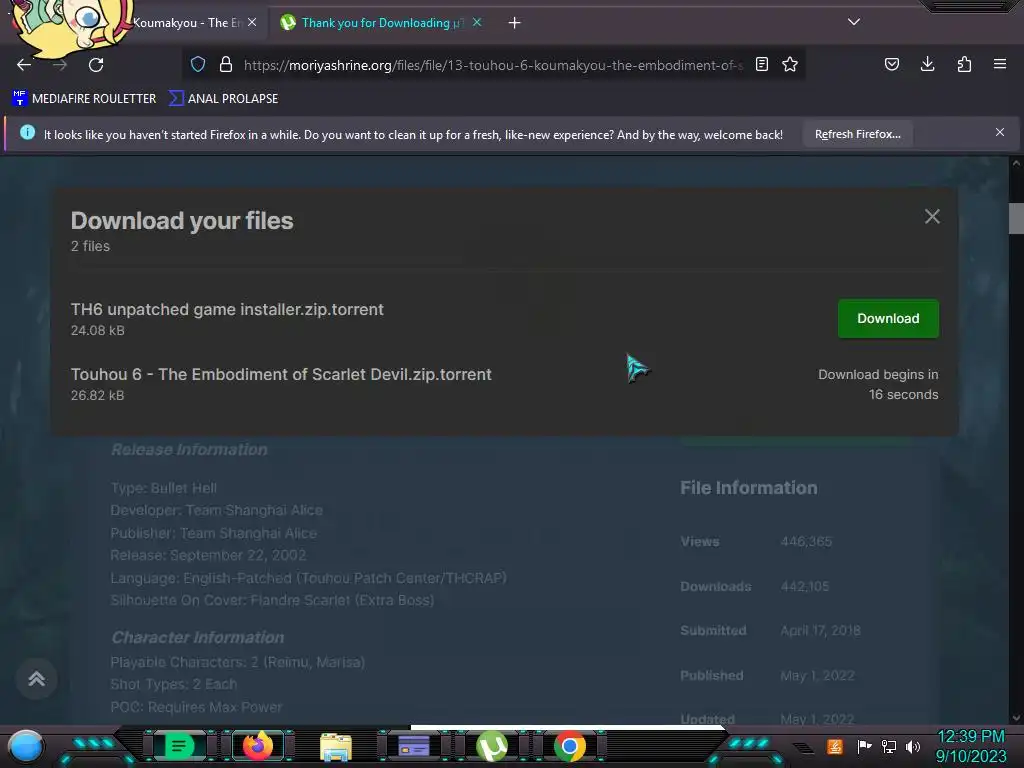The height and width of the screenshot is (768, 1024).
Task: Click the Firefox taskbar icon
Action: pos(257,746)
